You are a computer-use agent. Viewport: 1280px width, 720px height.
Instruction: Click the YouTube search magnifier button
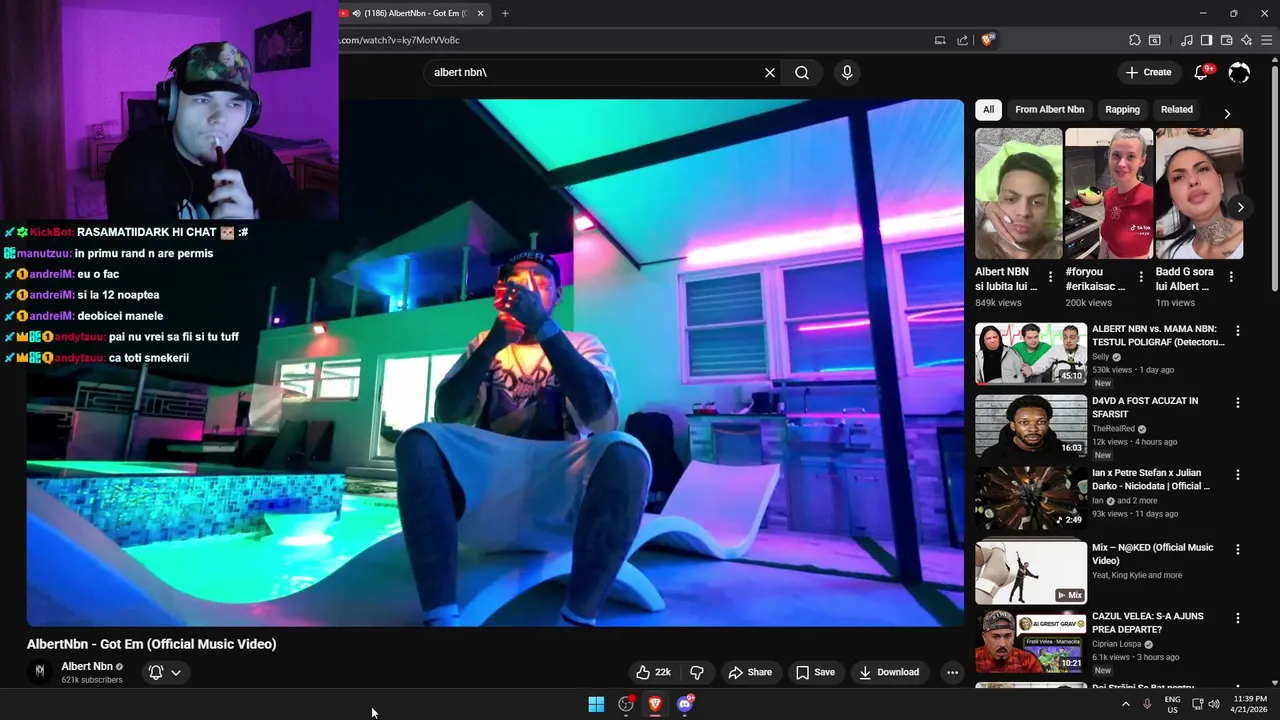coord(802,72)
